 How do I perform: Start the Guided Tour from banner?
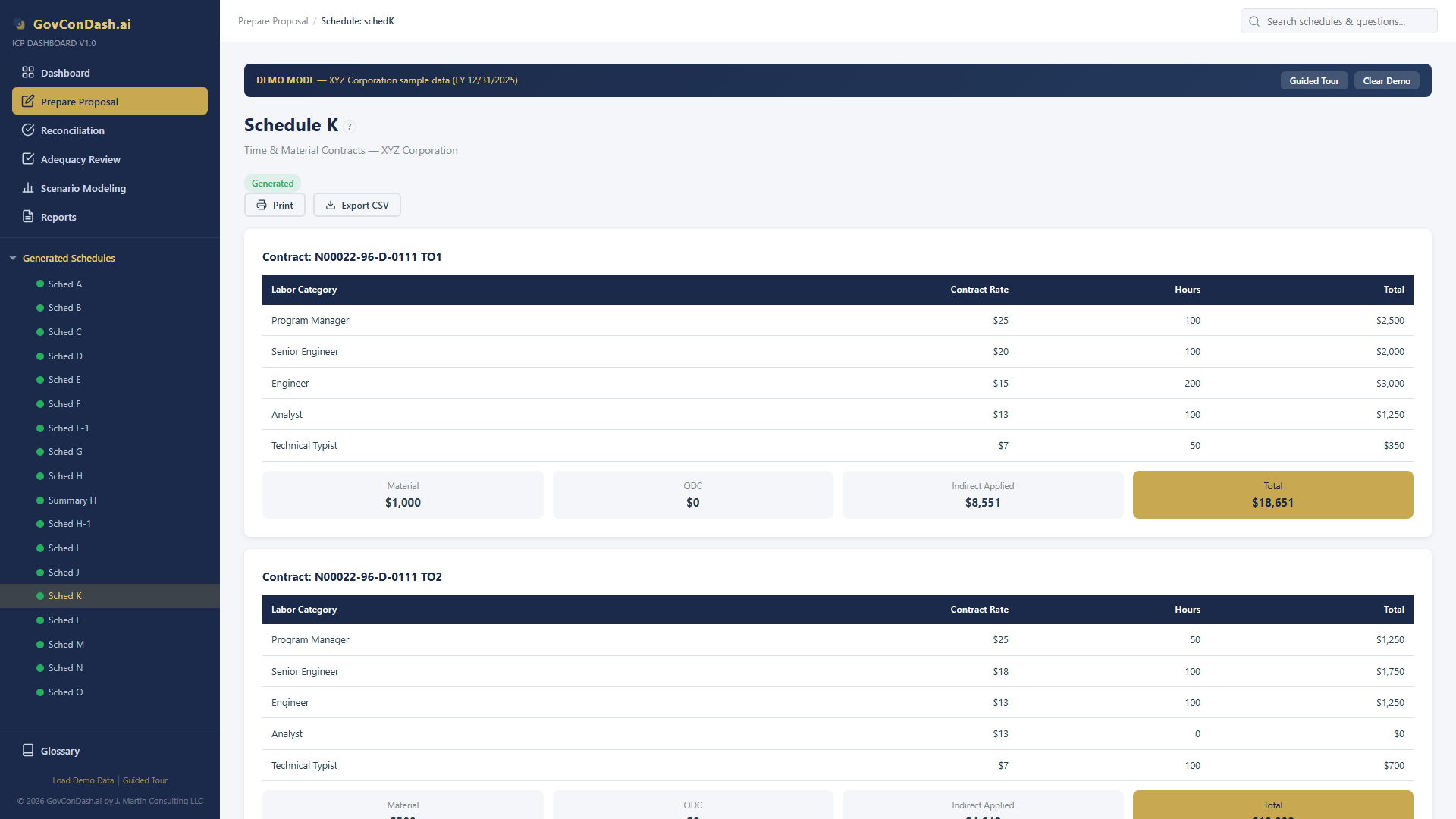tap(1313, 81)
